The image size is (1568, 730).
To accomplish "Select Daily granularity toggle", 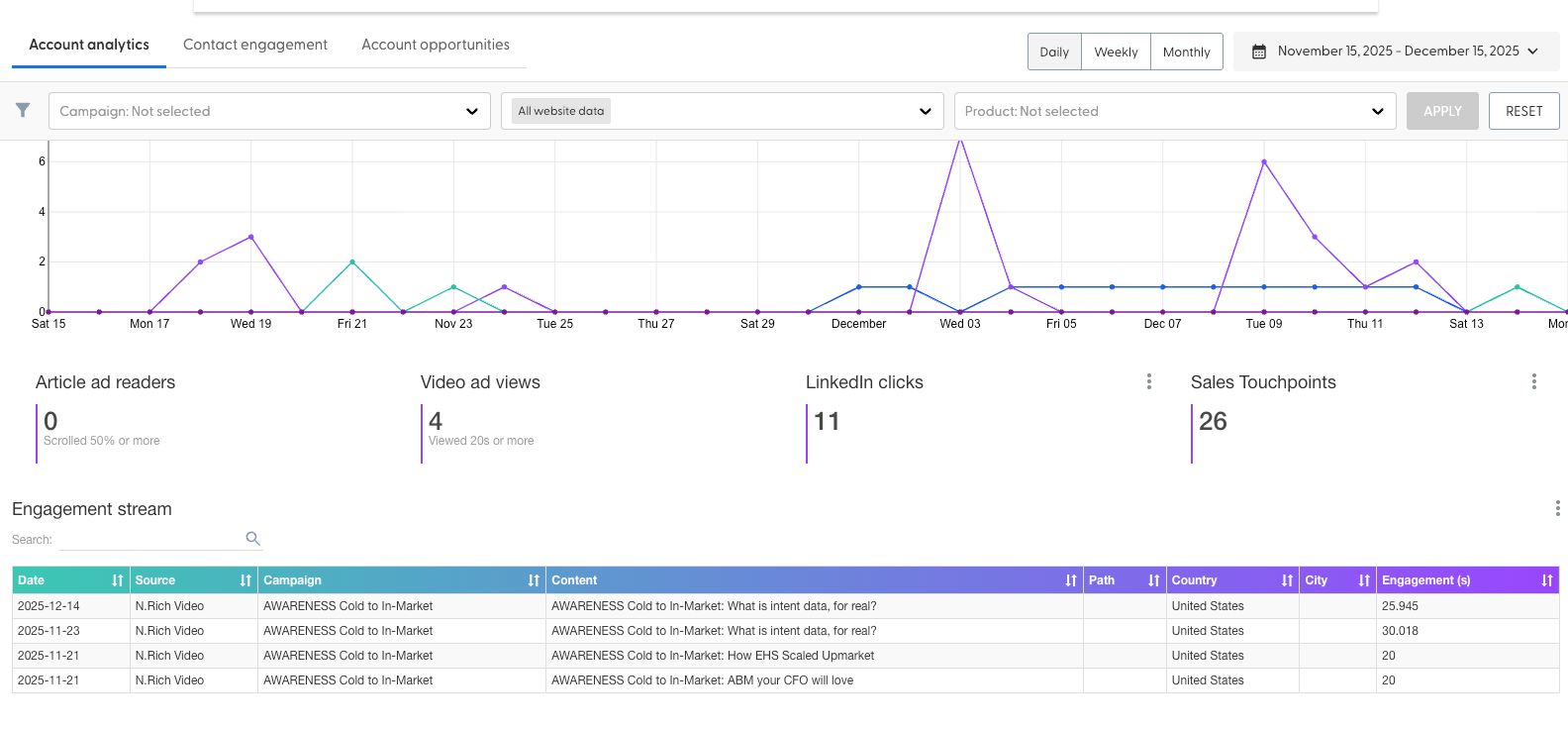I will 1054,52.
